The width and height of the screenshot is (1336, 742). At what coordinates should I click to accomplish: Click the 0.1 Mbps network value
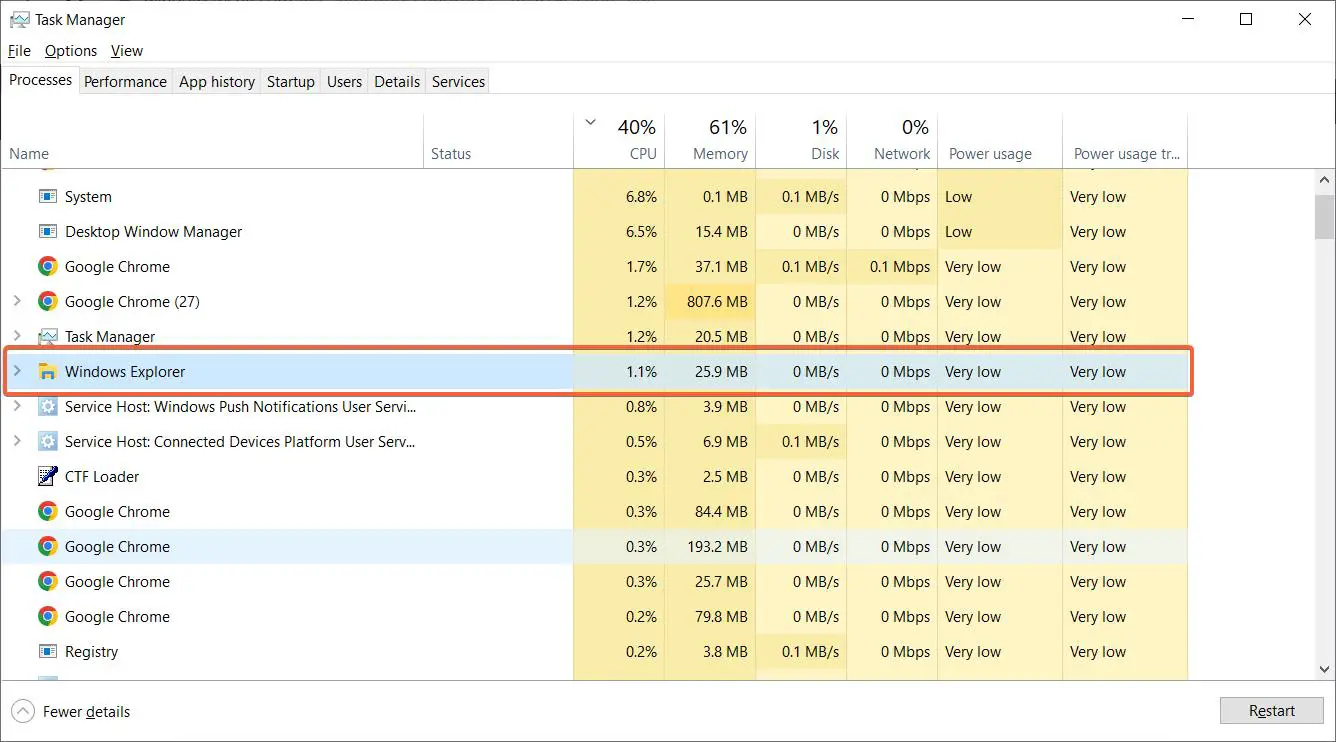[900, 267]
